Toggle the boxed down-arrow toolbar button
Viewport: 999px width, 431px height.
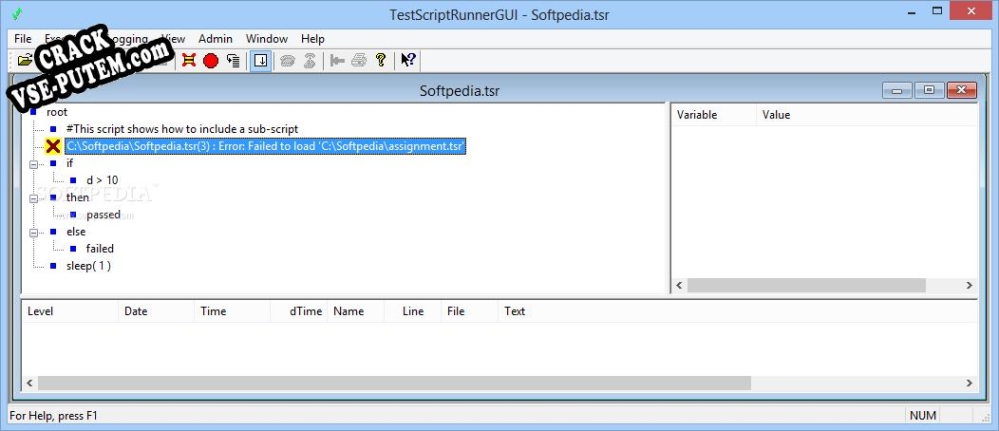point(260,60)
